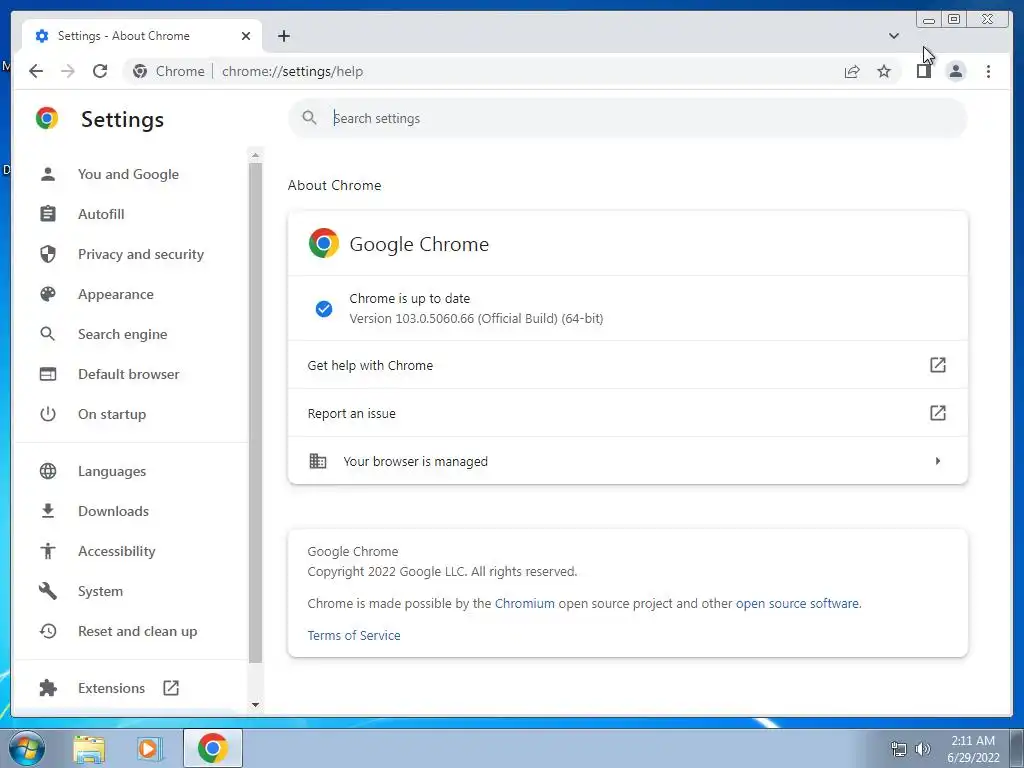Screen dimensions: 1024x768
Task: Click the Downloads arrow icon
Action: click(x=48, y=511)
